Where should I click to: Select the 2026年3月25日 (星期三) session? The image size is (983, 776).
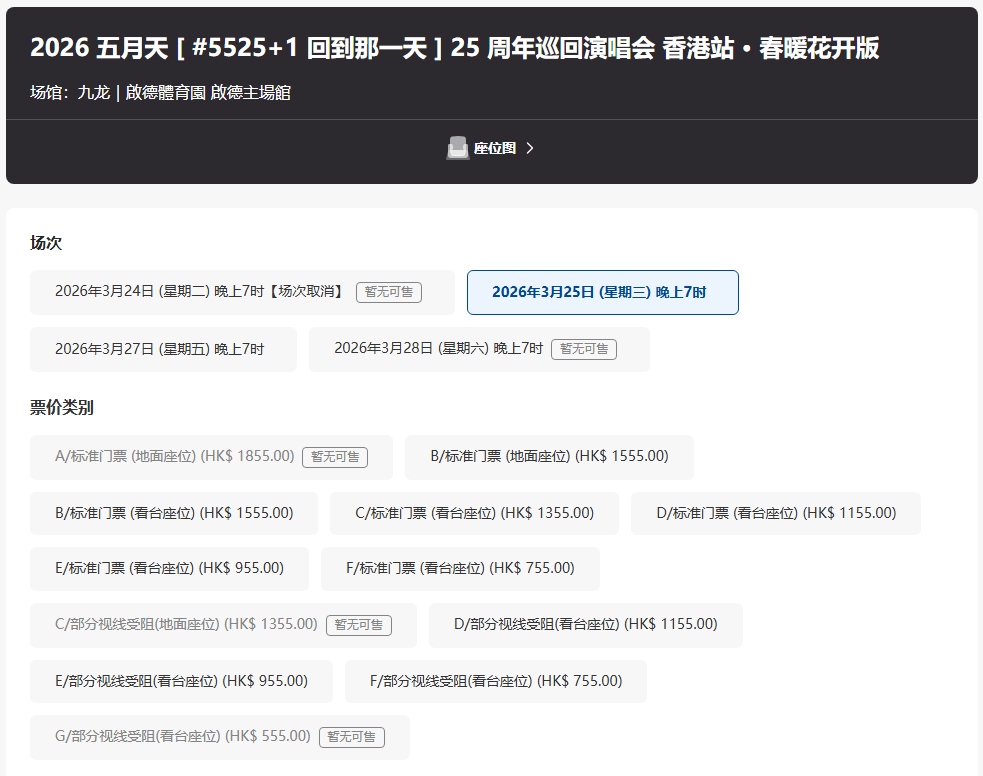602,292
